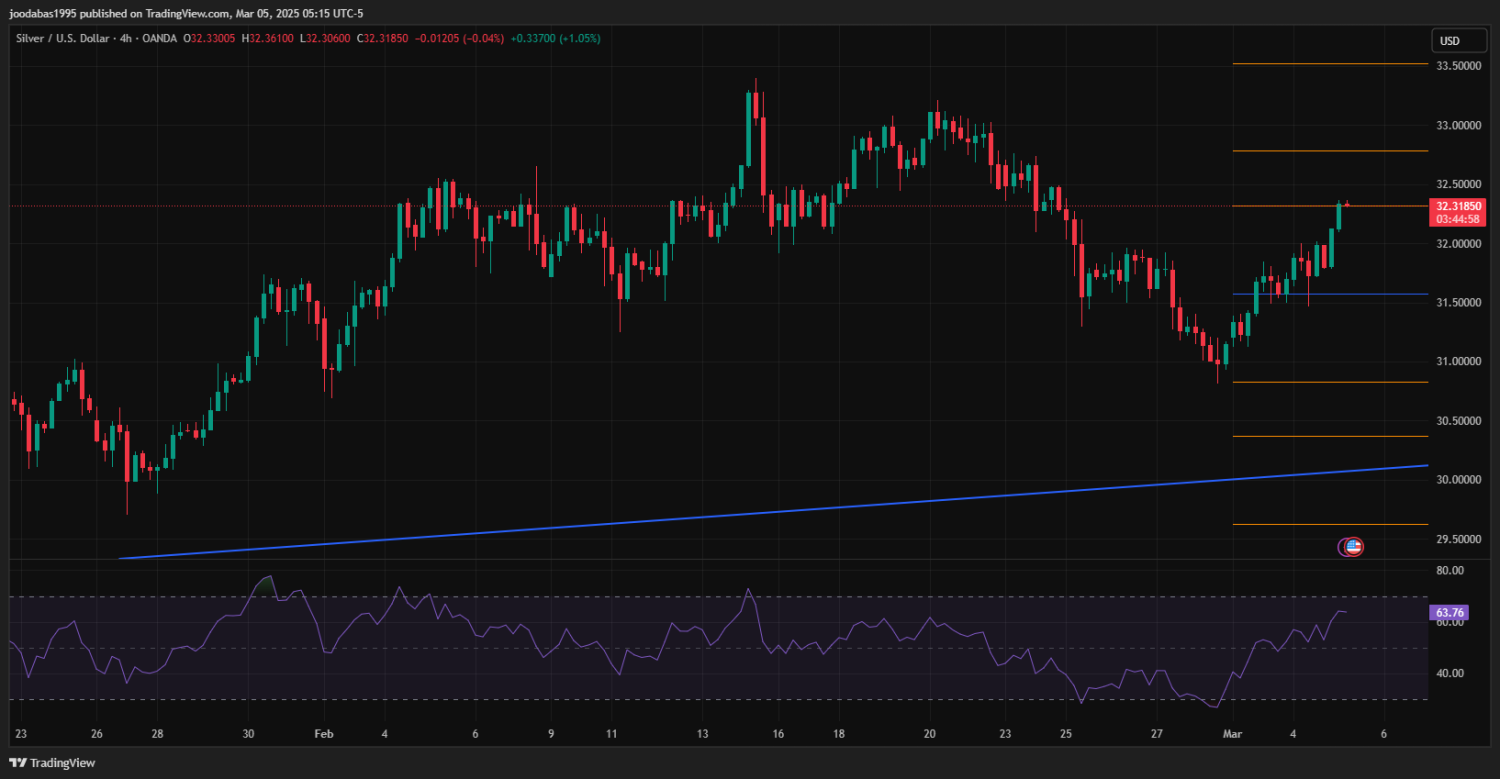
Task: Click the 9 date label on the time axis
Action: click(x=551, y=734)
